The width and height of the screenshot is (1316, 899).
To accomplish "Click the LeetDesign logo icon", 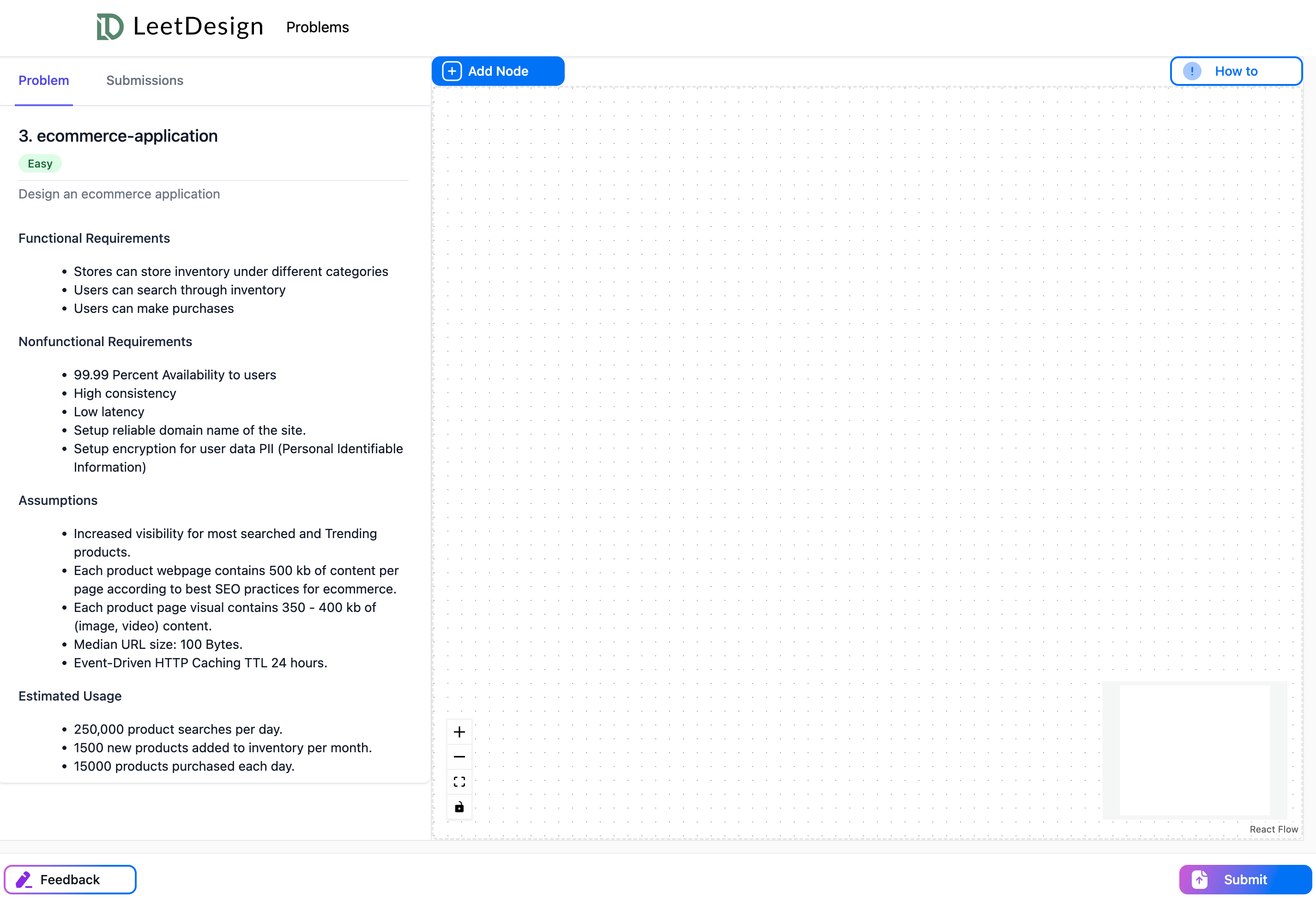I will point(110,27).
